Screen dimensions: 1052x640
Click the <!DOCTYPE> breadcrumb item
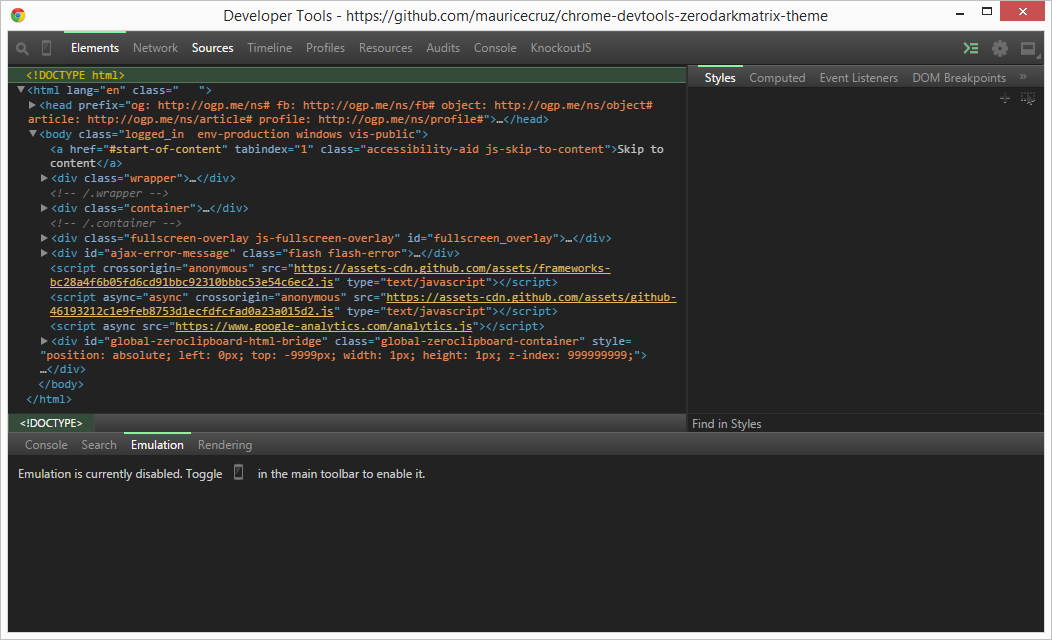coord(51,423)
